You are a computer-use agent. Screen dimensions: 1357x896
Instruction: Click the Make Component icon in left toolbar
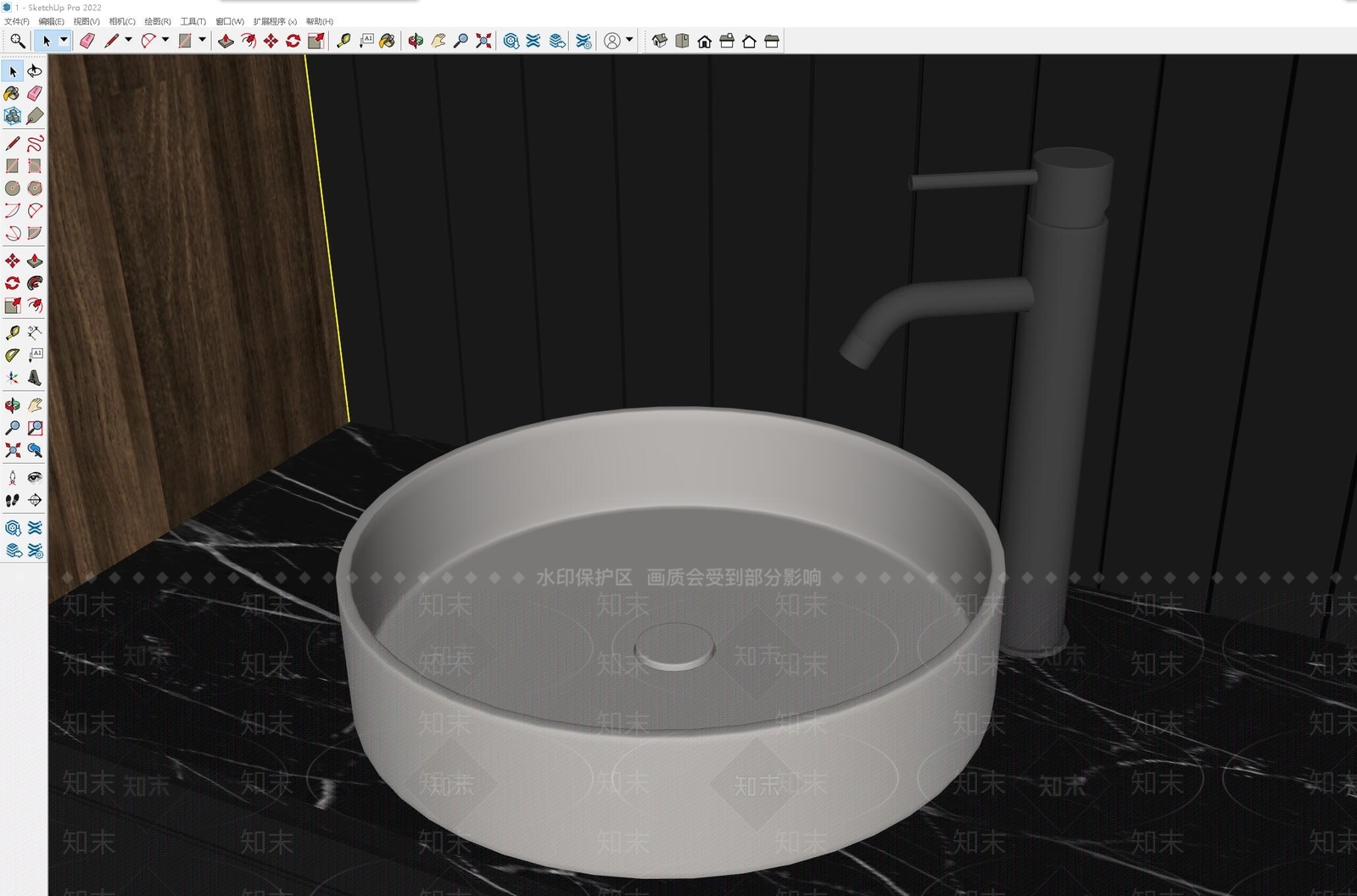[12, 115]
